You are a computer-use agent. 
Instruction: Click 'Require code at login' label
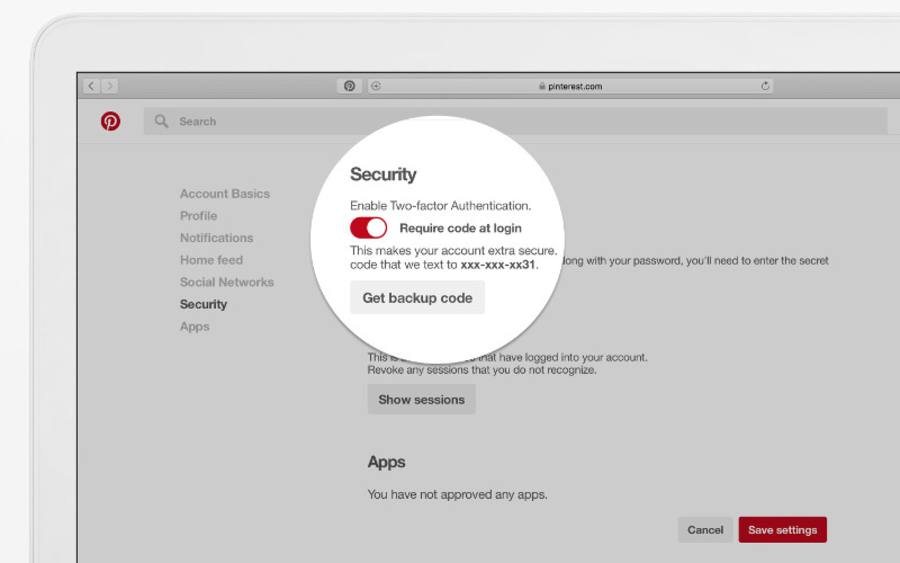point(460,228)
